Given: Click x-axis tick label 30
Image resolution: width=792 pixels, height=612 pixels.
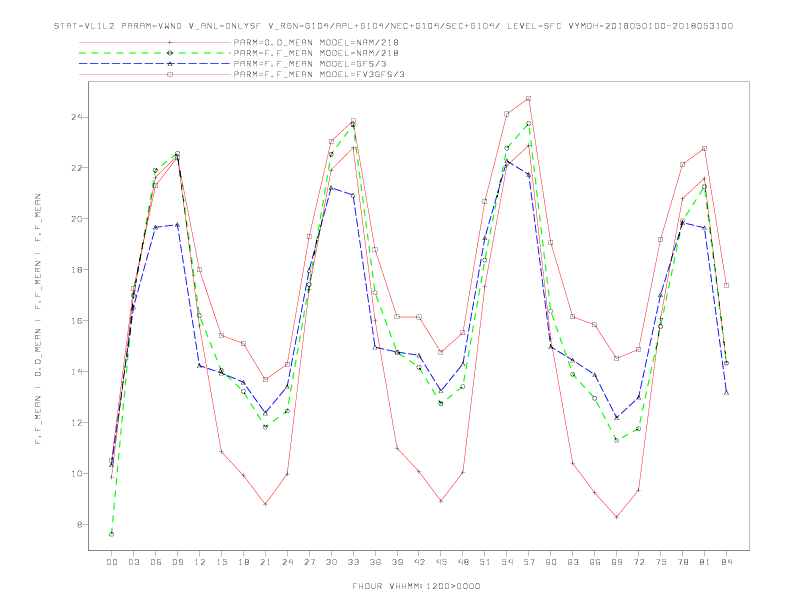Looking at the screenshot, I should [331, 562].
